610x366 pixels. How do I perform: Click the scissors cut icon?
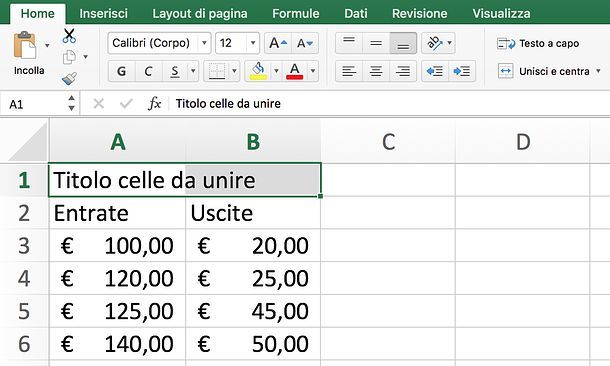tap(69, 36)
